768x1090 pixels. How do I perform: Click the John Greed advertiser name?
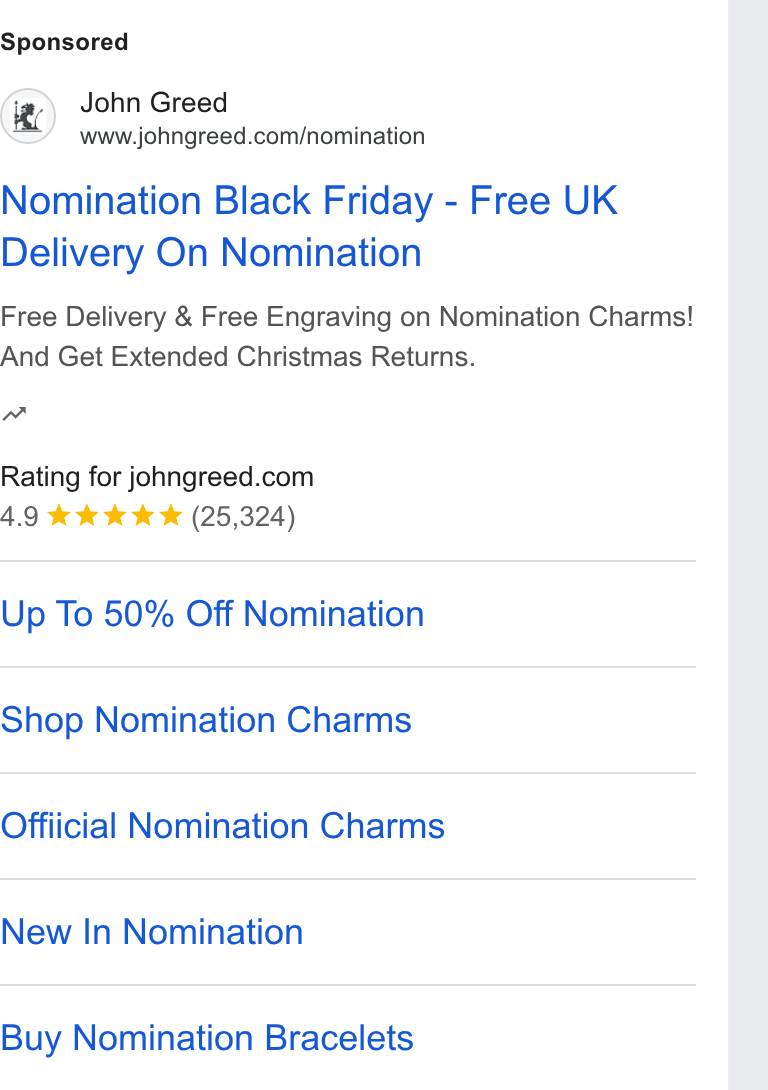154,103
